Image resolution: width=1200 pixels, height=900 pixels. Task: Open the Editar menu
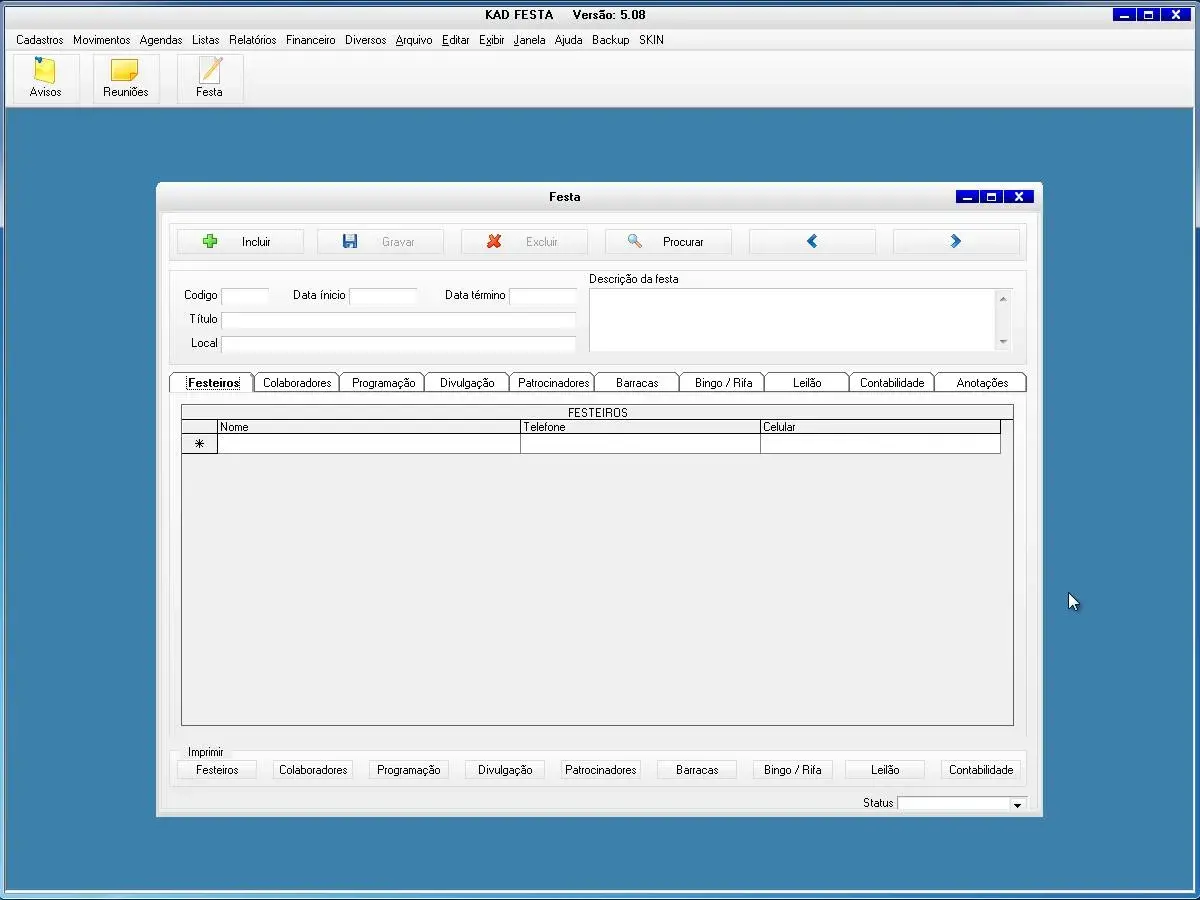456,40
